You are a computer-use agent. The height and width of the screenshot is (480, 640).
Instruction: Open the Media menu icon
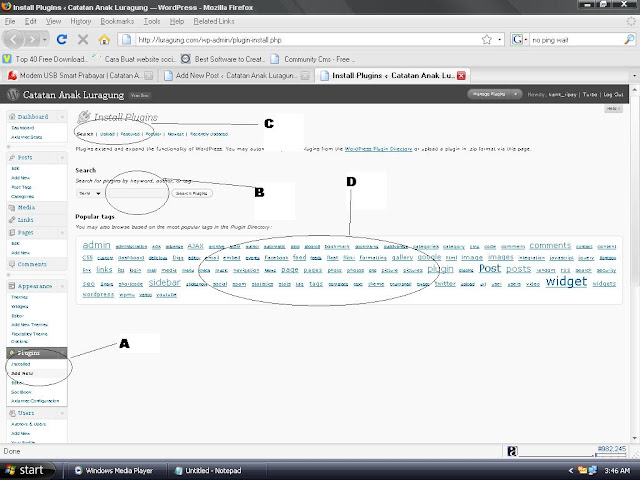click(x=12, y=208)
